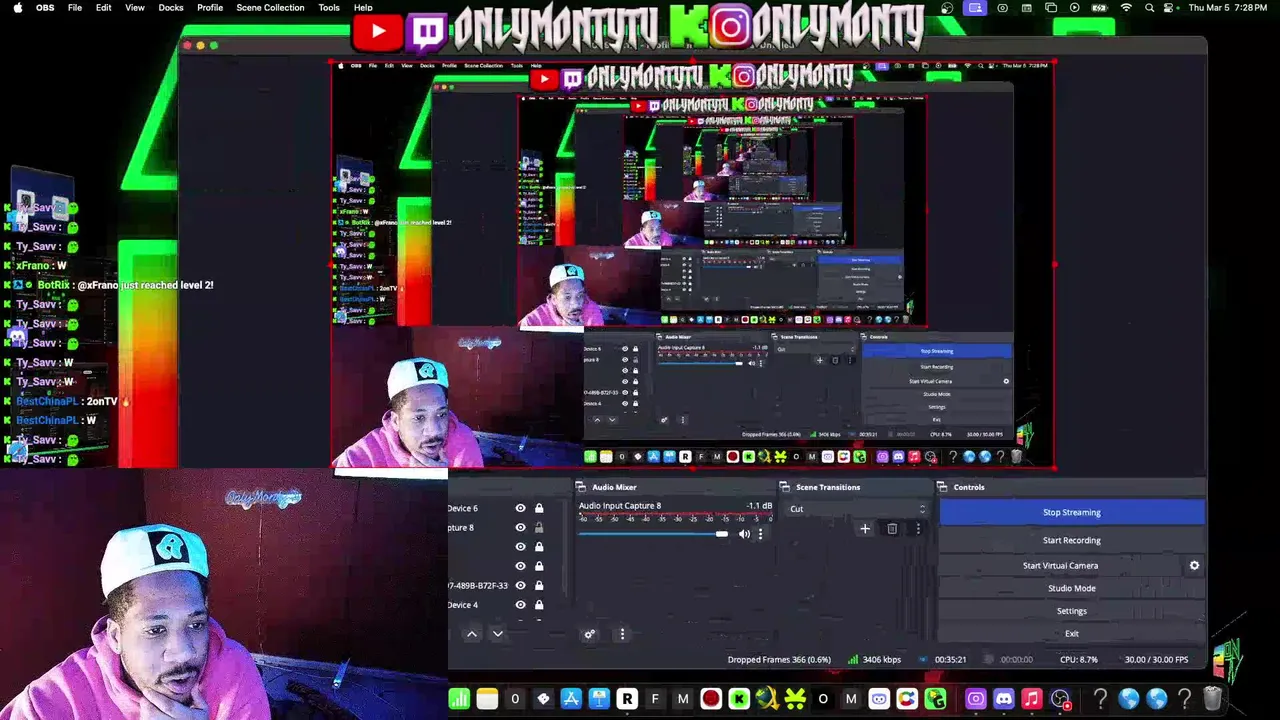
Task: Open the Cut transition dropdown
Action: coord(858,509)
